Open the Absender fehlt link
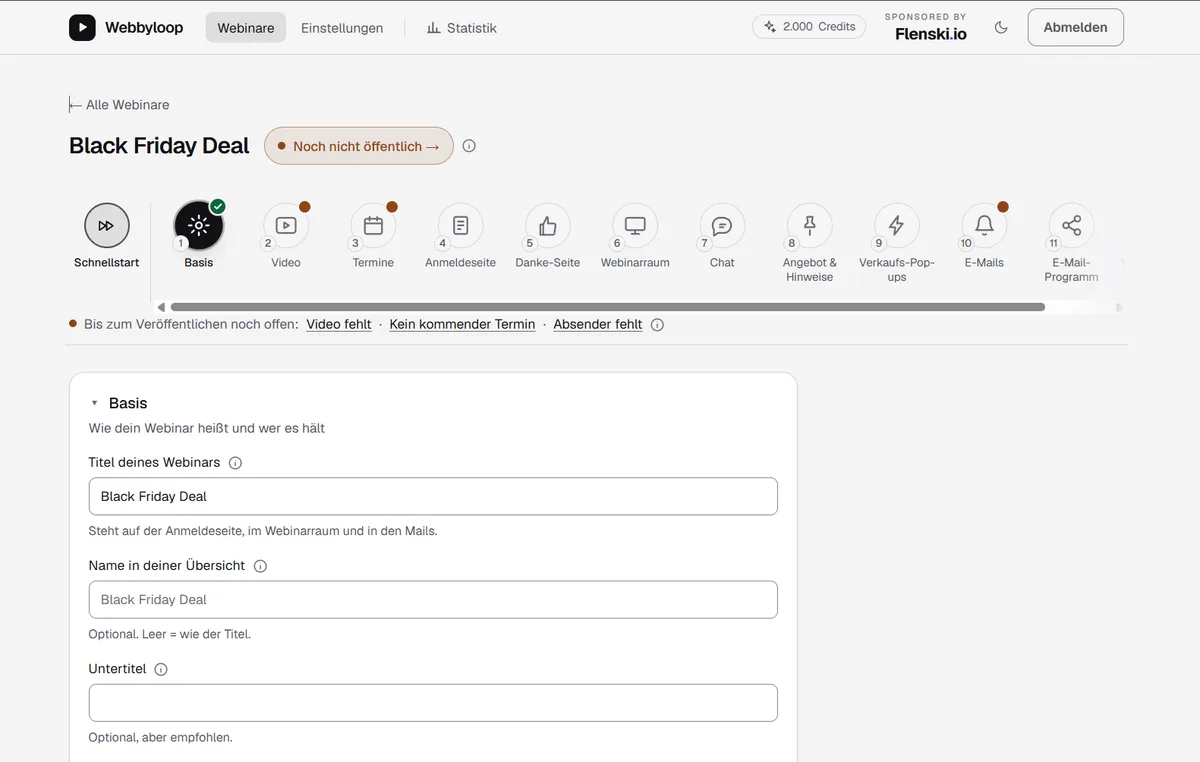The height and width of the screenshot is (762, 1200). [598, 324]
